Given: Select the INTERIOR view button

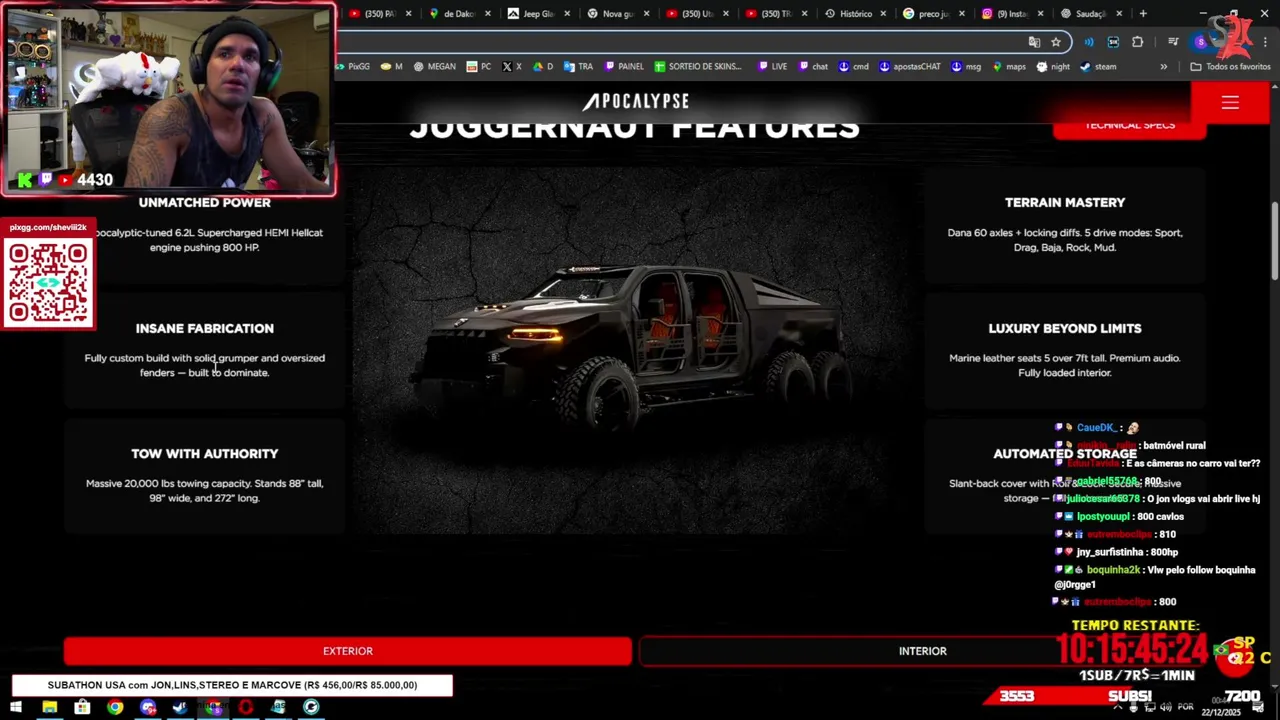Looking at the screenshot, I should [x=922, y=651].
